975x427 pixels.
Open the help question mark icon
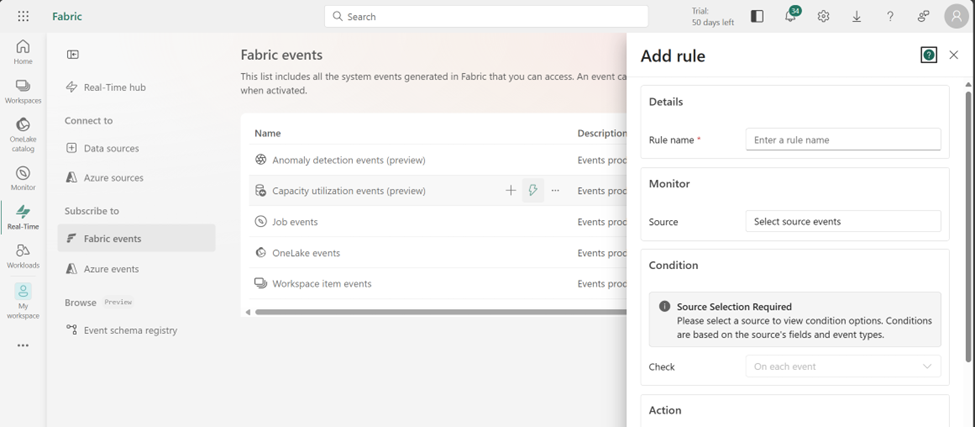890,16
